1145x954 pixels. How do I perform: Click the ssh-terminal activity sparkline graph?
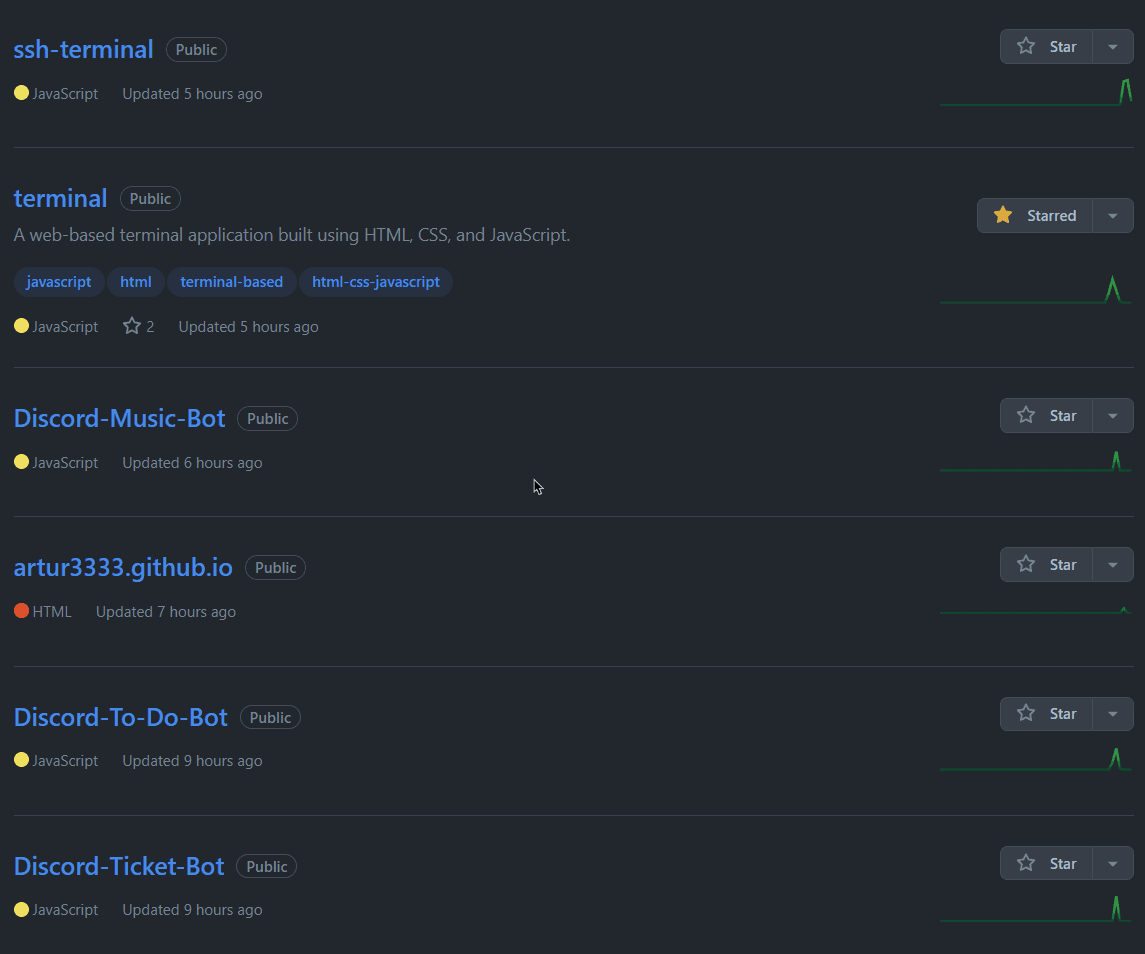[x=1035, y=93]
